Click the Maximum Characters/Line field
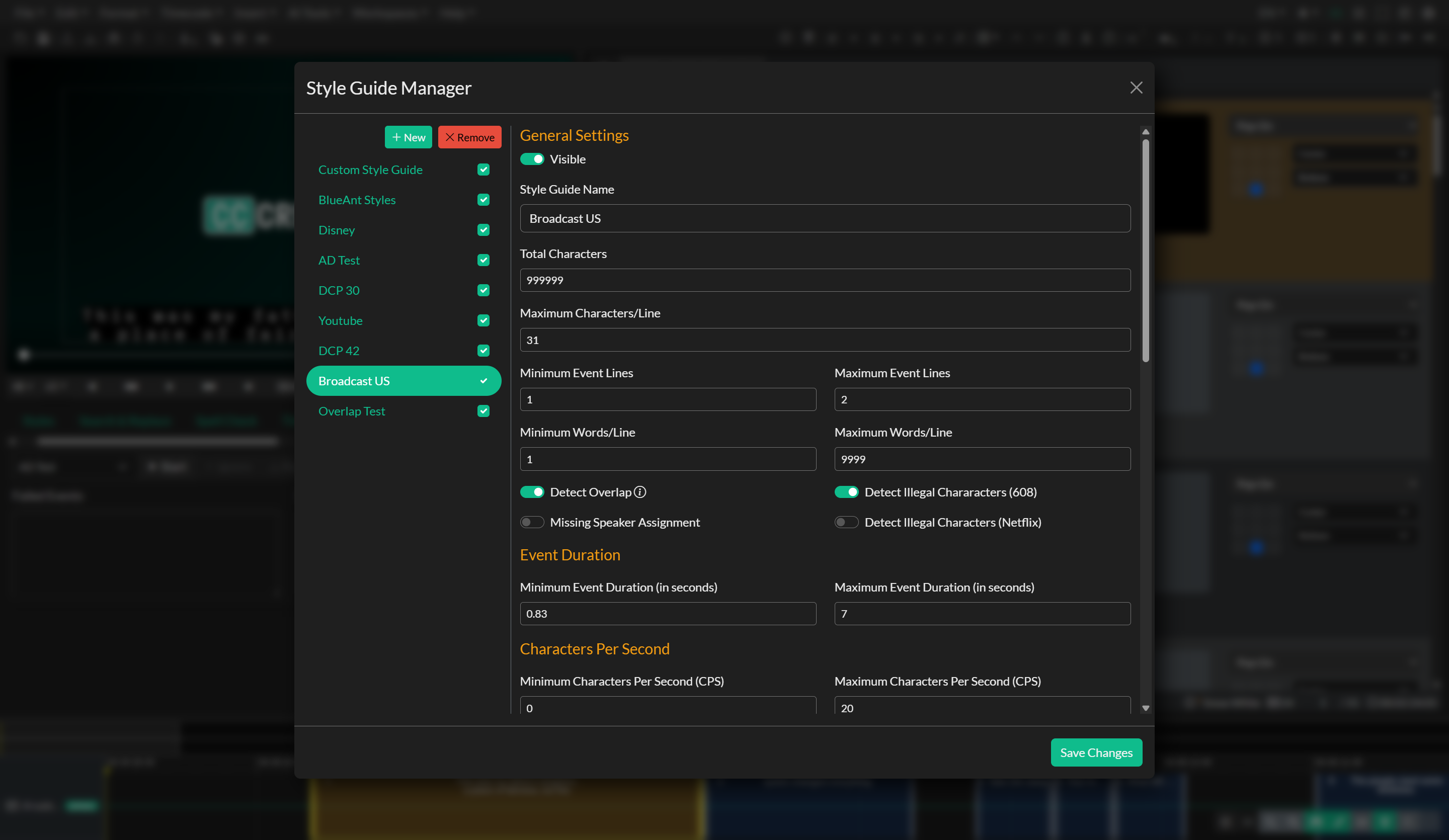 [825, 340]
